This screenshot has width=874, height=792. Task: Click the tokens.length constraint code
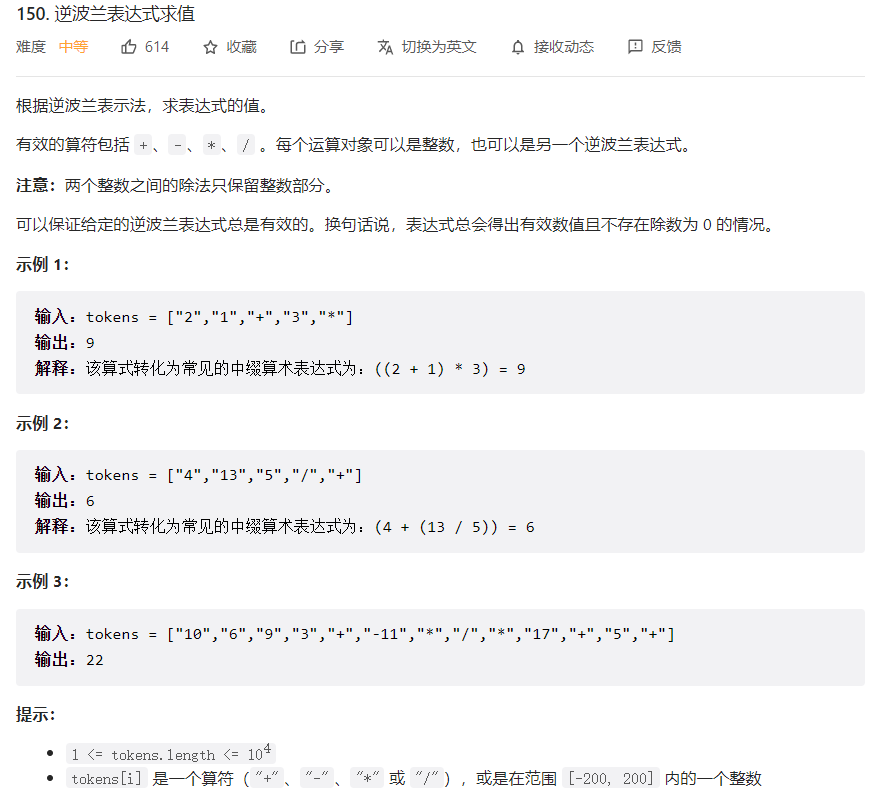(x=171, y=754)
